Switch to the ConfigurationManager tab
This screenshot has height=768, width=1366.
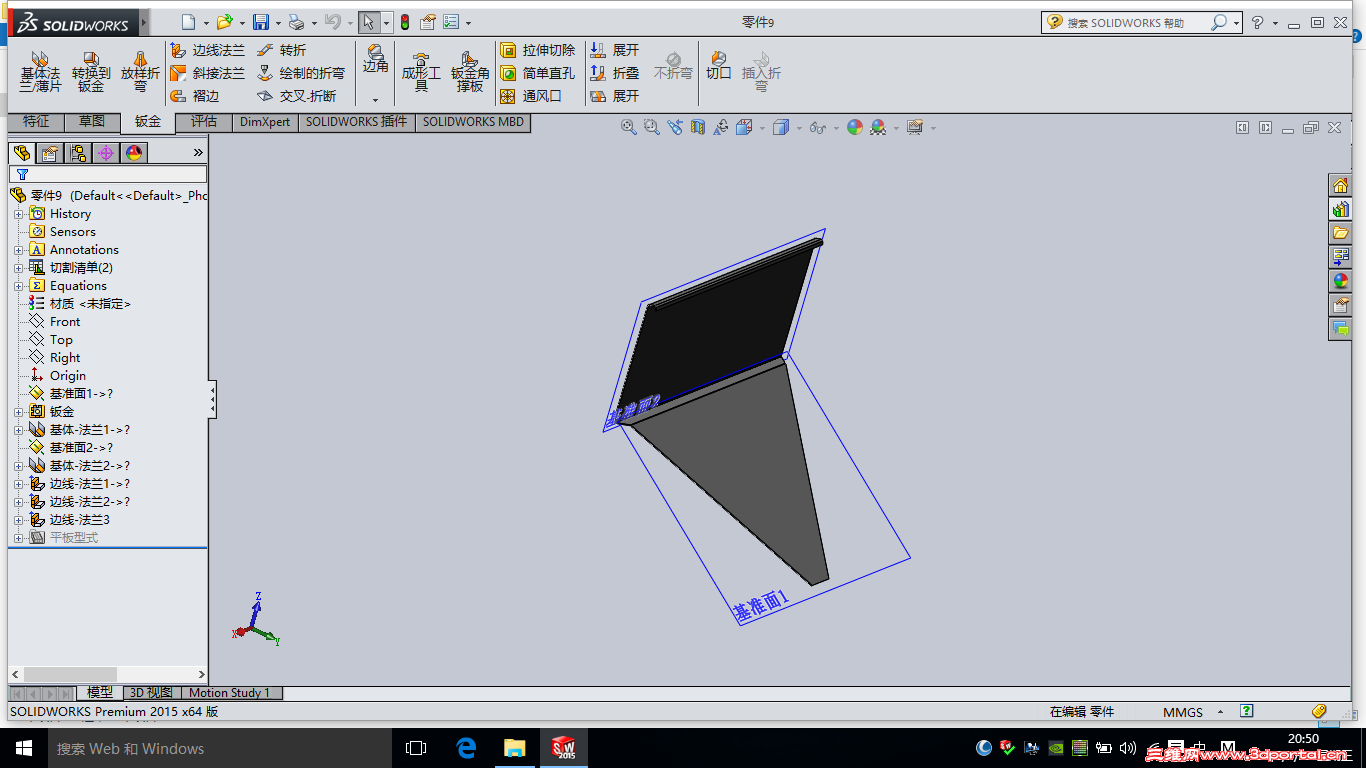(78, 153)
